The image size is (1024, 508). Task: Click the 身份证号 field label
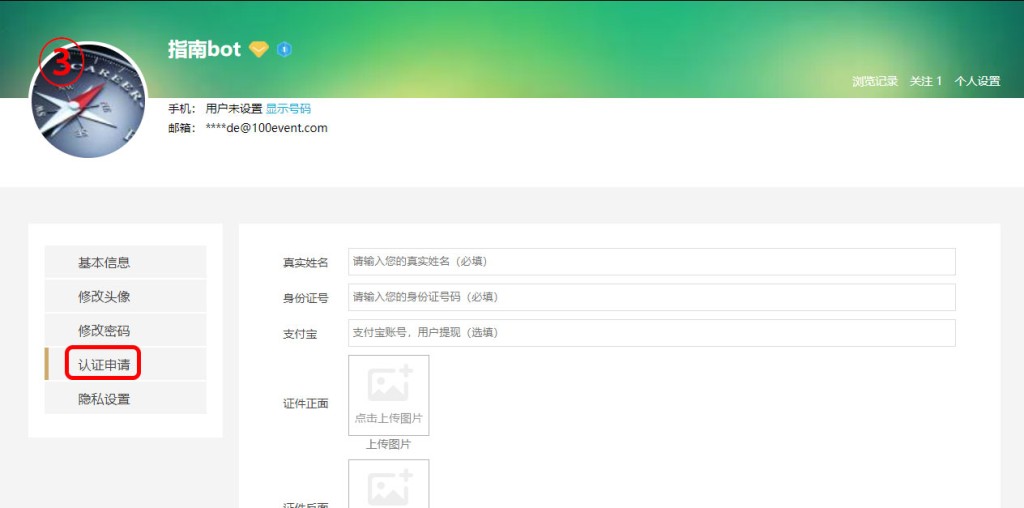[x=306, y=298]
